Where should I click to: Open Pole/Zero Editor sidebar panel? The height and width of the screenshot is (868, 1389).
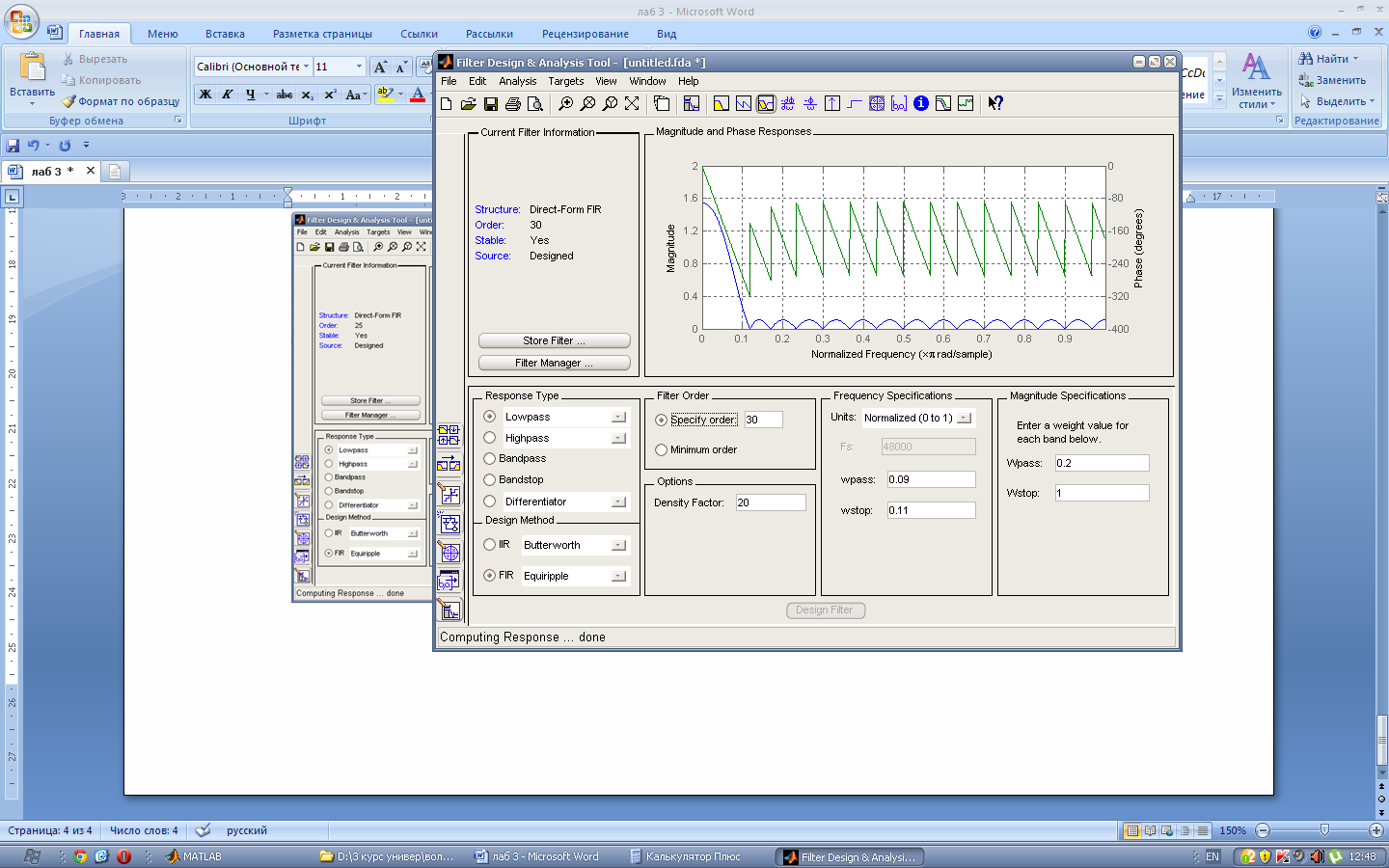449,553
